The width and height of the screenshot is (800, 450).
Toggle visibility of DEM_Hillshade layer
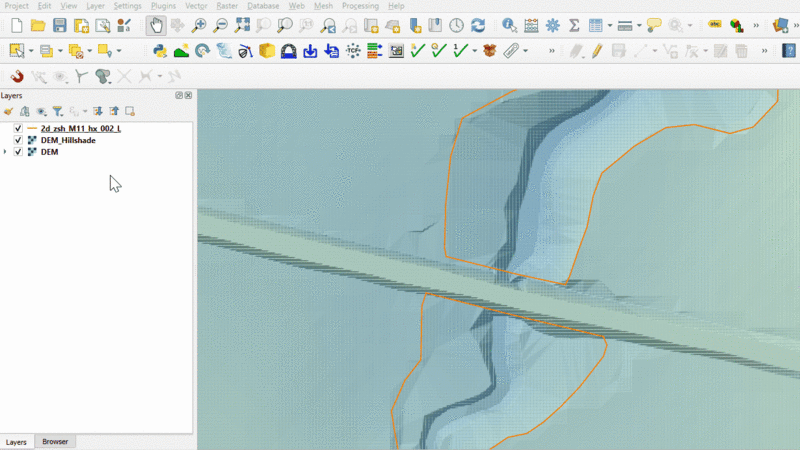point(18,141)
